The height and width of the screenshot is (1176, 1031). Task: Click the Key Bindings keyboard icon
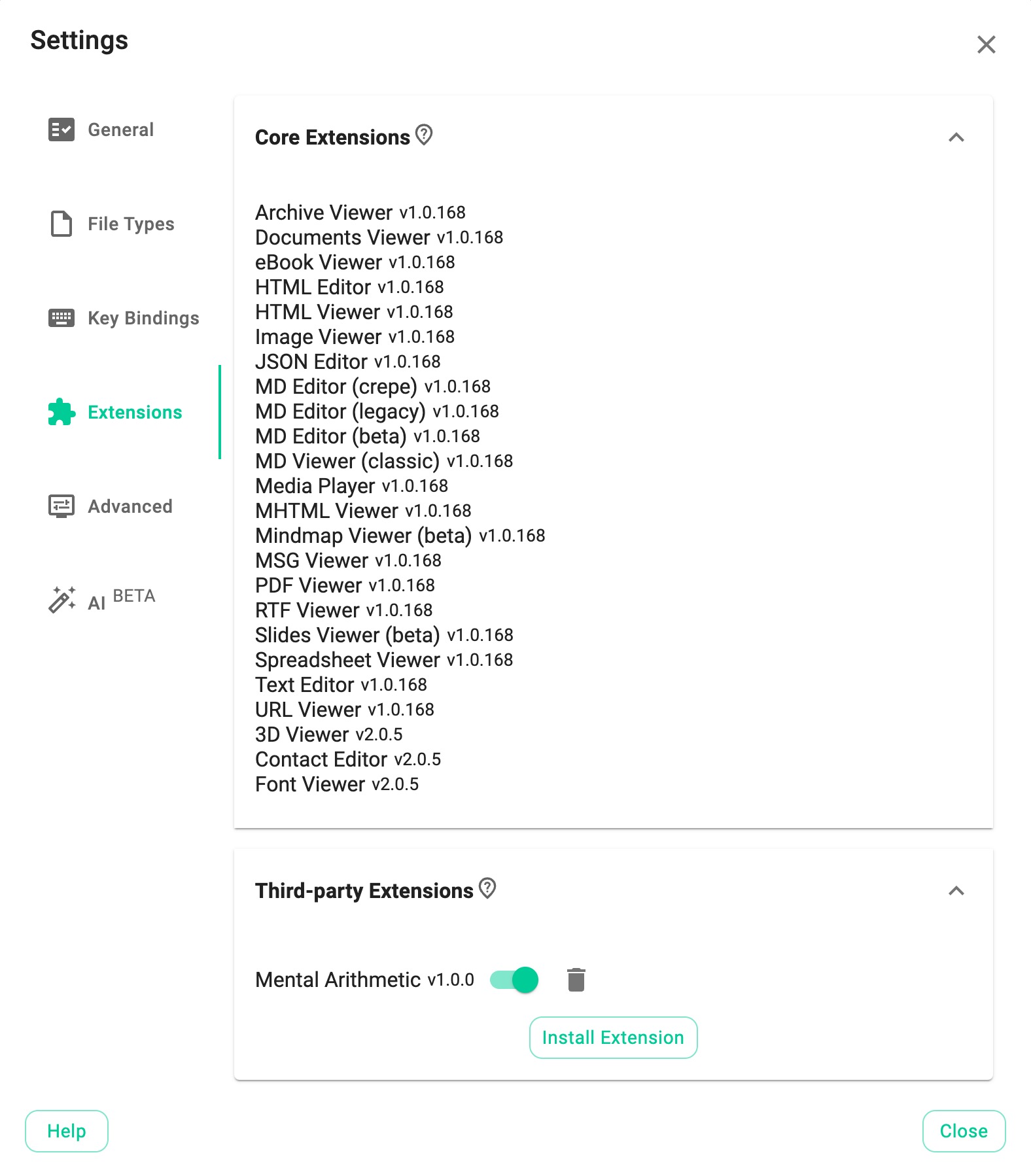pyautogui.click(x=61, y=318)
